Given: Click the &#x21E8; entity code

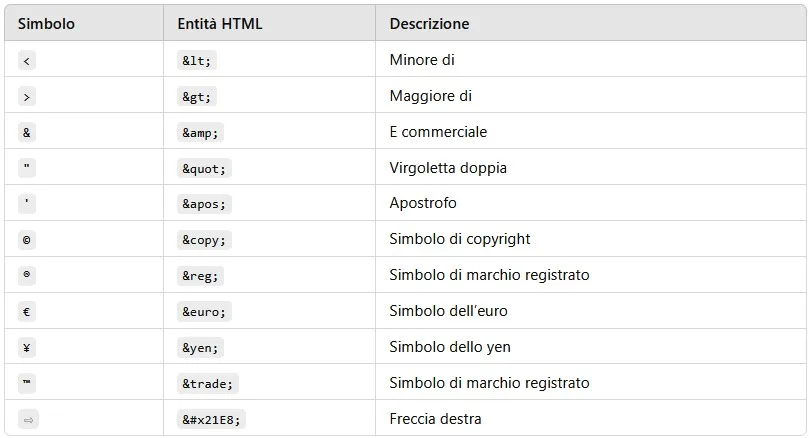Looking at the screenshot, I should [x=211, y=419].
